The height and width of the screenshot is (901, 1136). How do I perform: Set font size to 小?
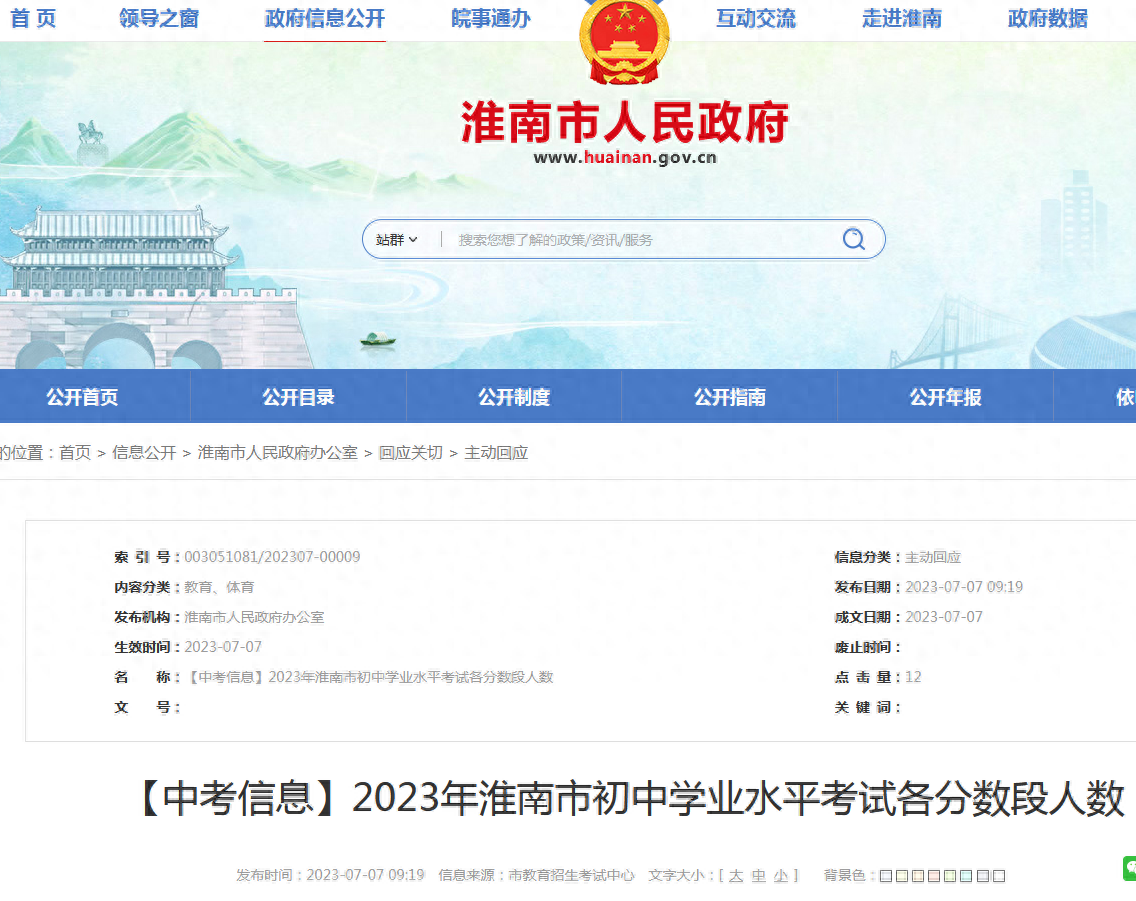point(781,876)
